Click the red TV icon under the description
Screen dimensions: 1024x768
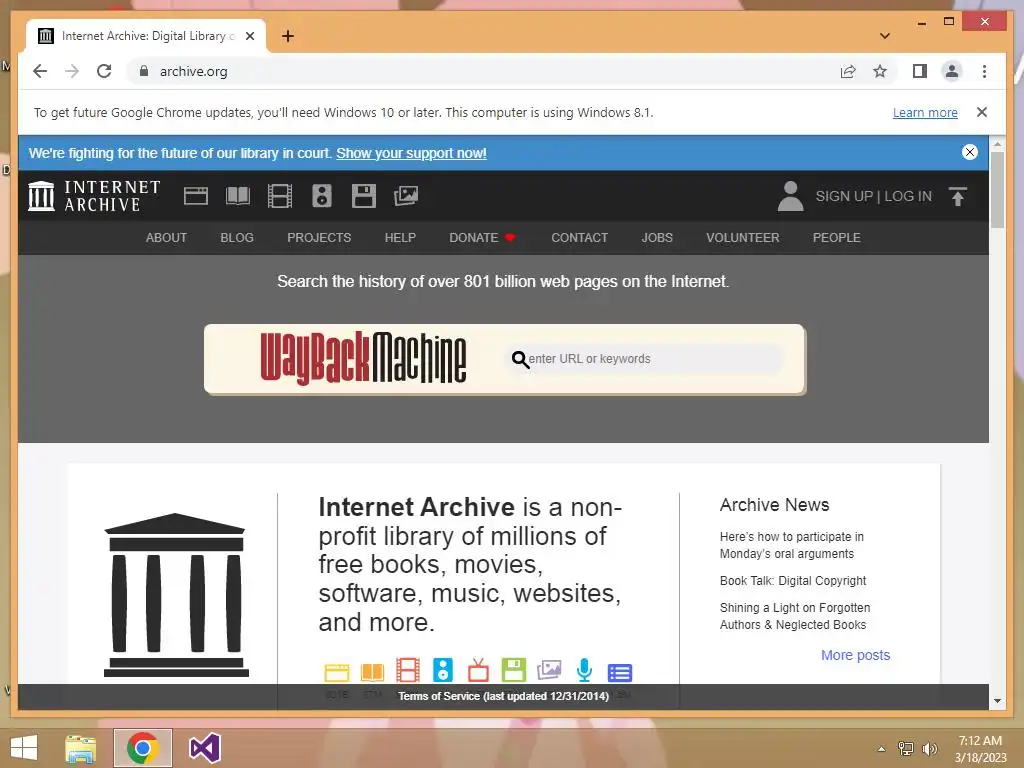pos(478,671)
